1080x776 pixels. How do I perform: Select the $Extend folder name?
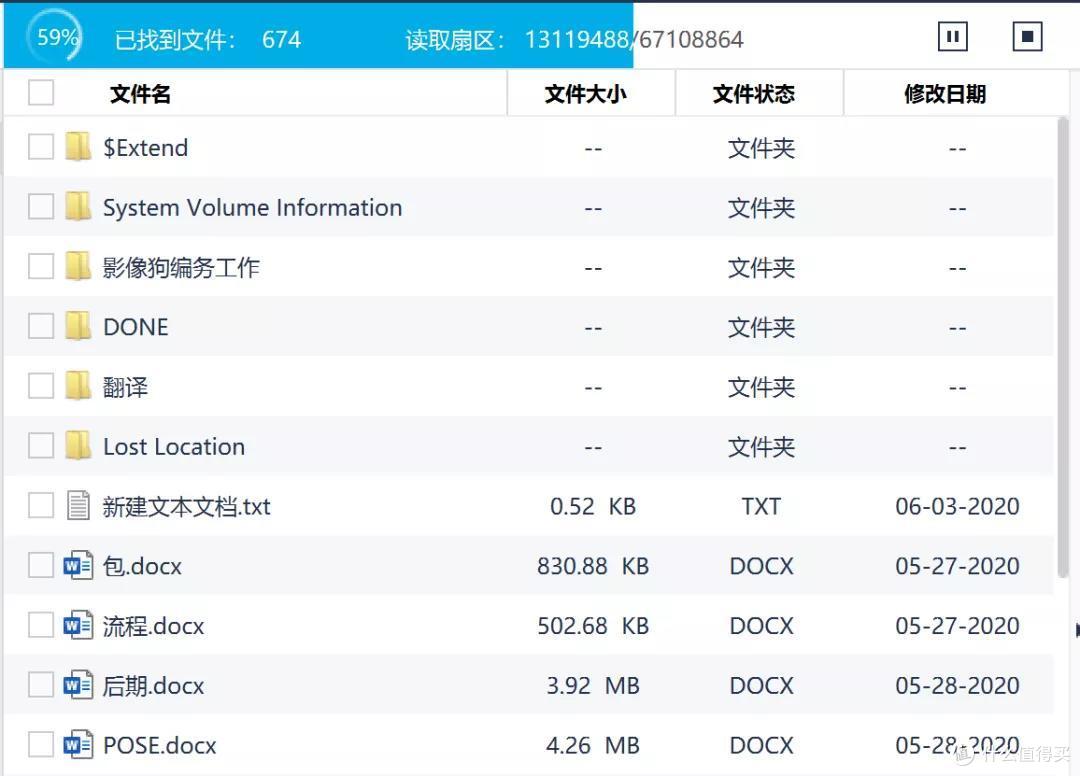tap(145, 147)
